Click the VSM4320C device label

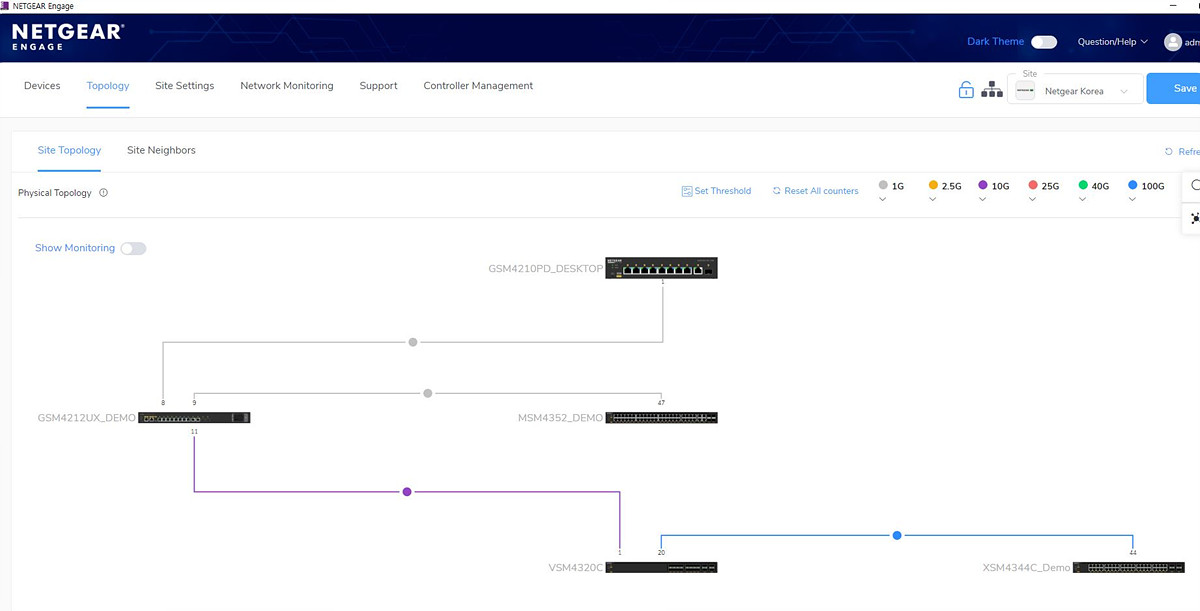coord(576,568)
